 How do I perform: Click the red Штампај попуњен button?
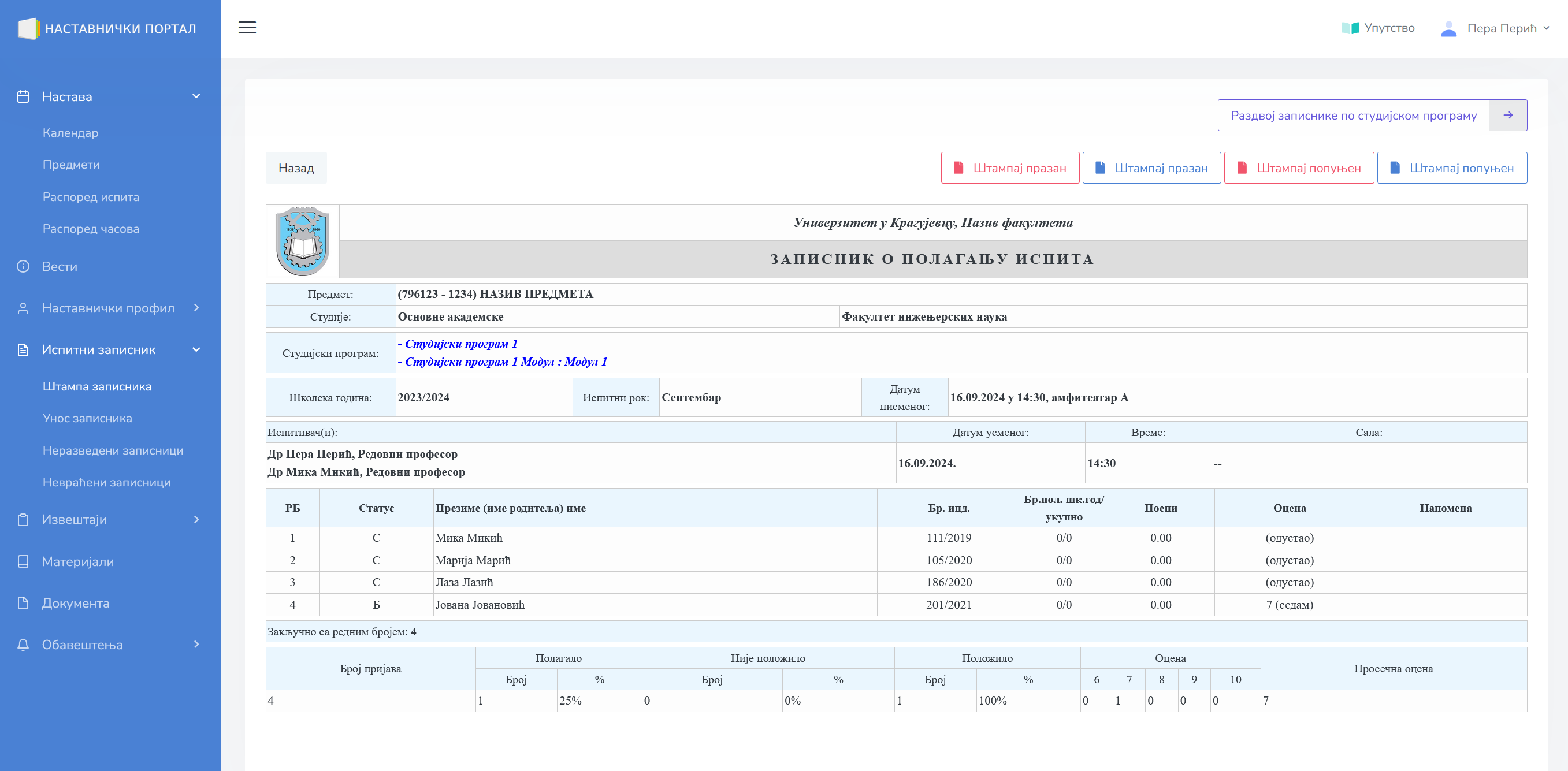(x=1298, y=168)
